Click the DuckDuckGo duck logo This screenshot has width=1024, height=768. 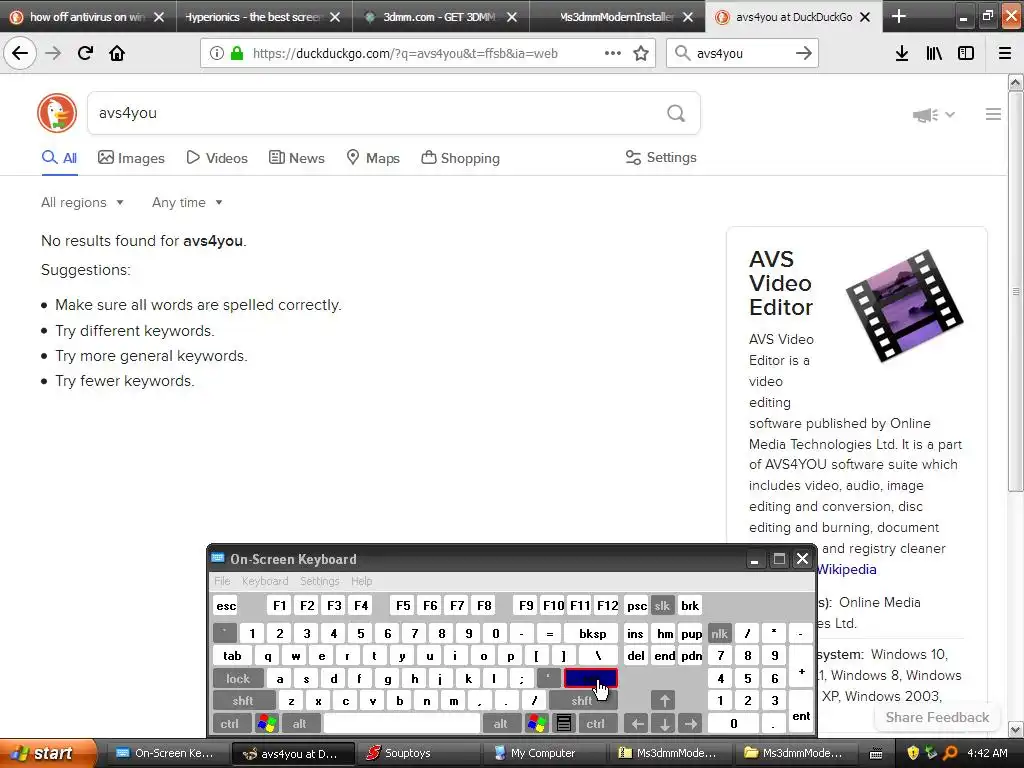57,113
